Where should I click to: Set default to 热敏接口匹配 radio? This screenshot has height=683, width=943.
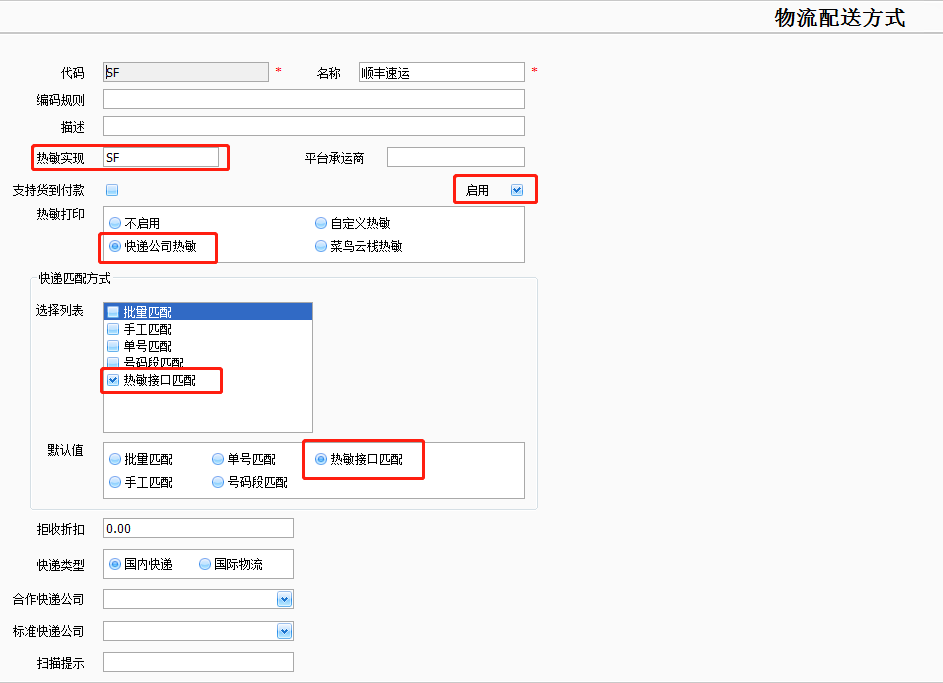click(321, 459)
